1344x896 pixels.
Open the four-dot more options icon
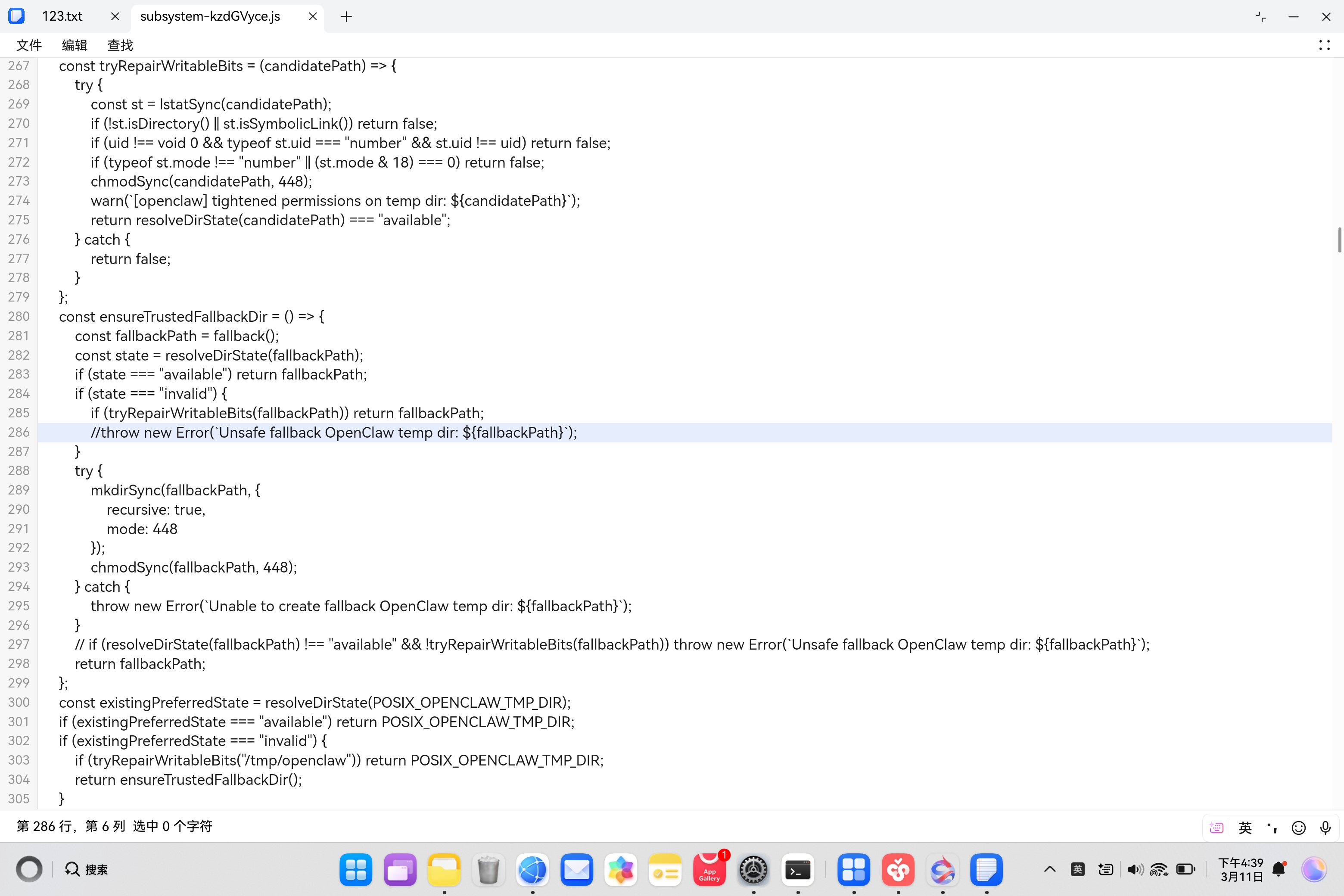pos(1324,45)
